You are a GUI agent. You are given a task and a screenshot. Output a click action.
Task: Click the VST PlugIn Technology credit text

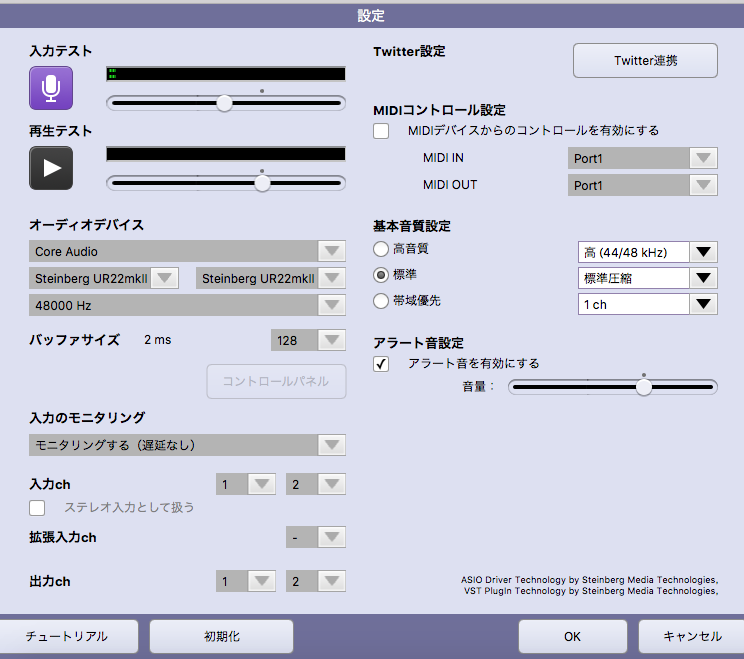(591, 591)
